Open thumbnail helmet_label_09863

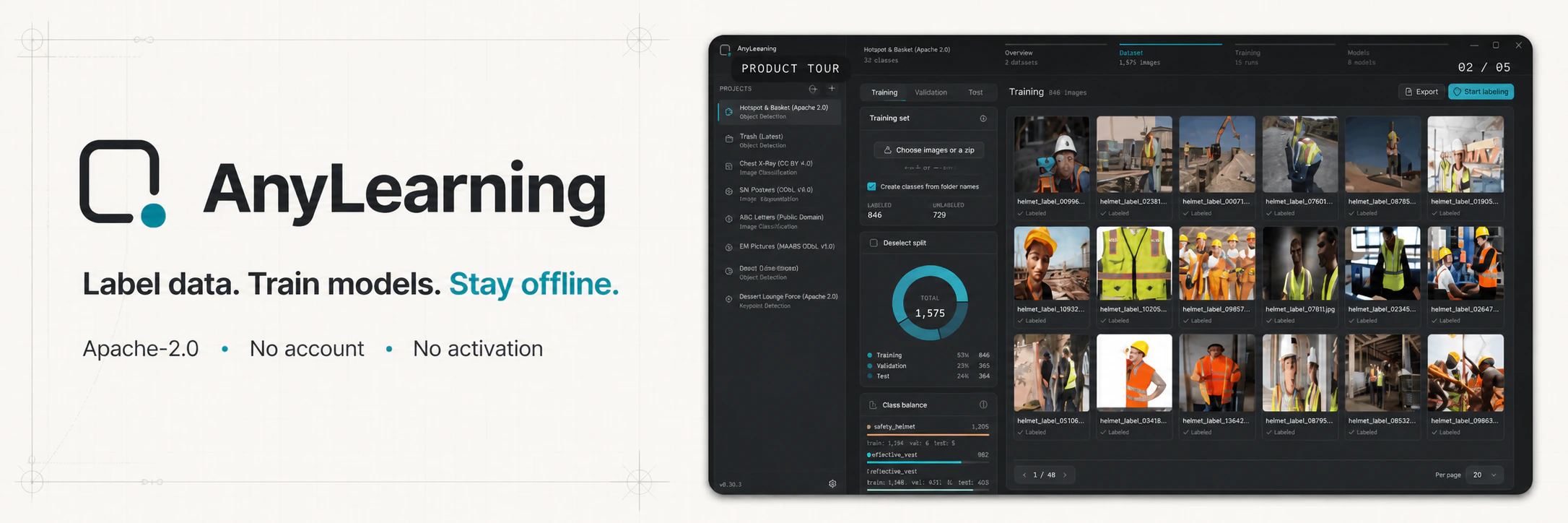(1465, 373)
